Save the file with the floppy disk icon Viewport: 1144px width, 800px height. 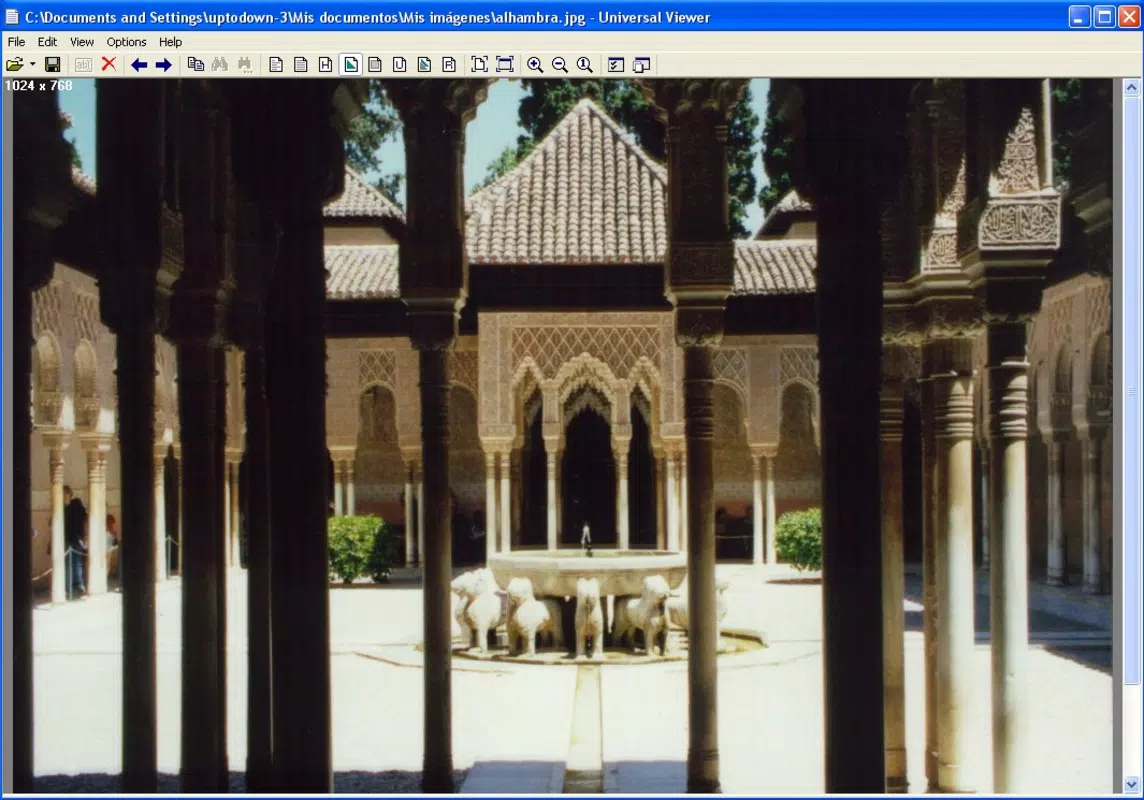(53, 65)
